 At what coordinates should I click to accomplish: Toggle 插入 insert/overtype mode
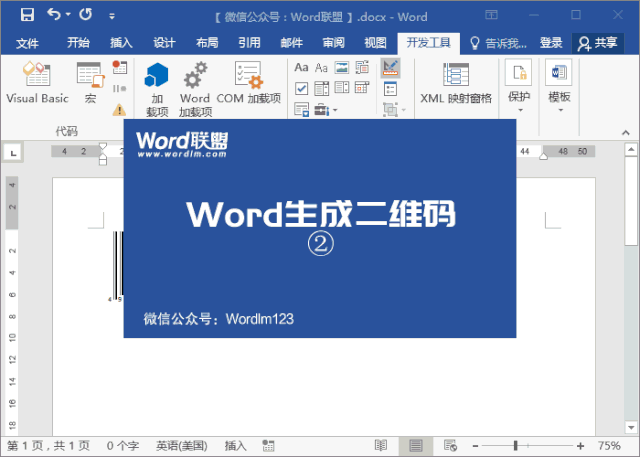point(236,446)
